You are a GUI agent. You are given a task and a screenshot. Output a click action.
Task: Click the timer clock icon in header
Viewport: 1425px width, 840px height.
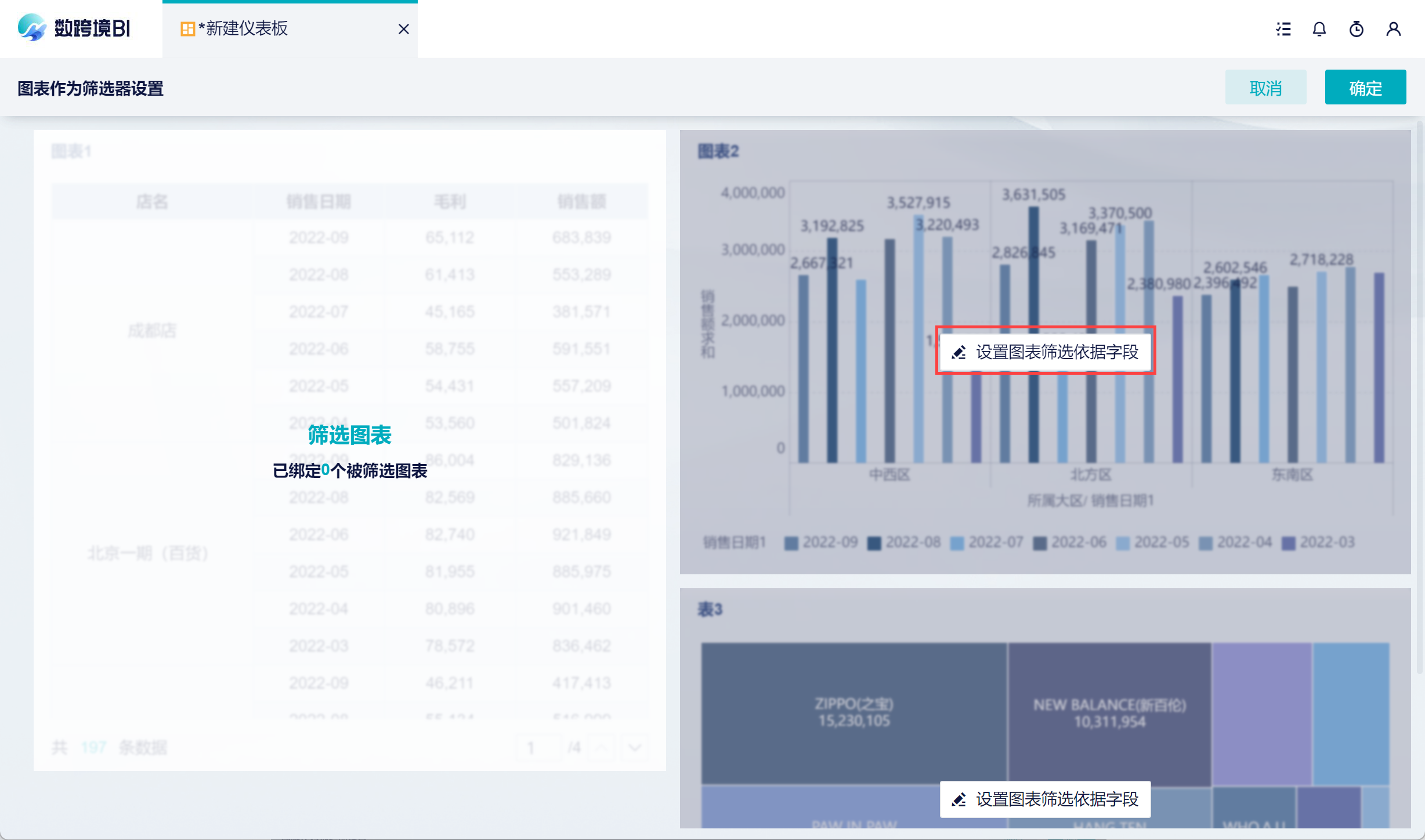click(1356, 29)
